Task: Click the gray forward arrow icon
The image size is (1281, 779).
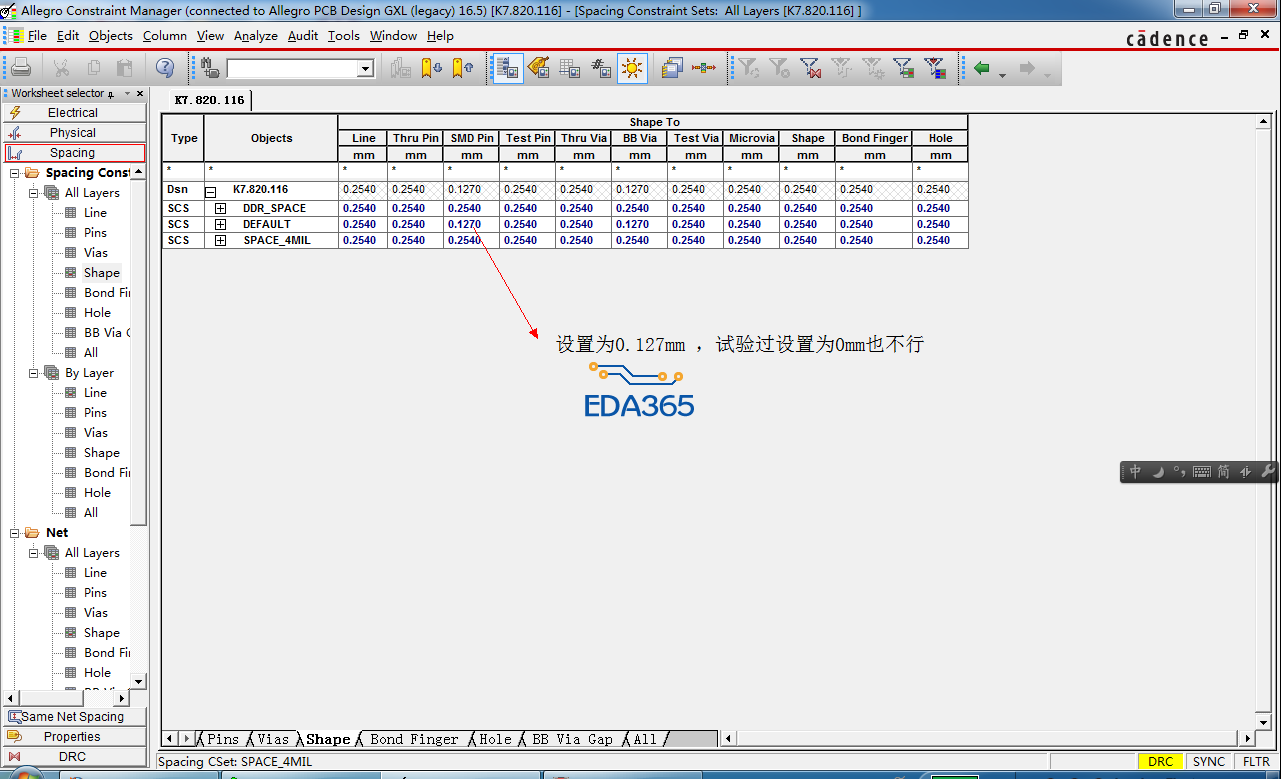Action: click(x=1027, y=68)
